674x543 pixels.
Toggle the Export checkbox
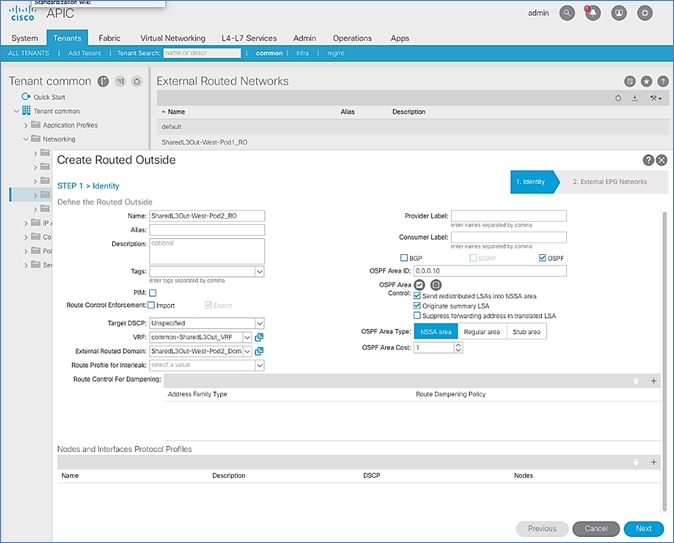point(208,305)
